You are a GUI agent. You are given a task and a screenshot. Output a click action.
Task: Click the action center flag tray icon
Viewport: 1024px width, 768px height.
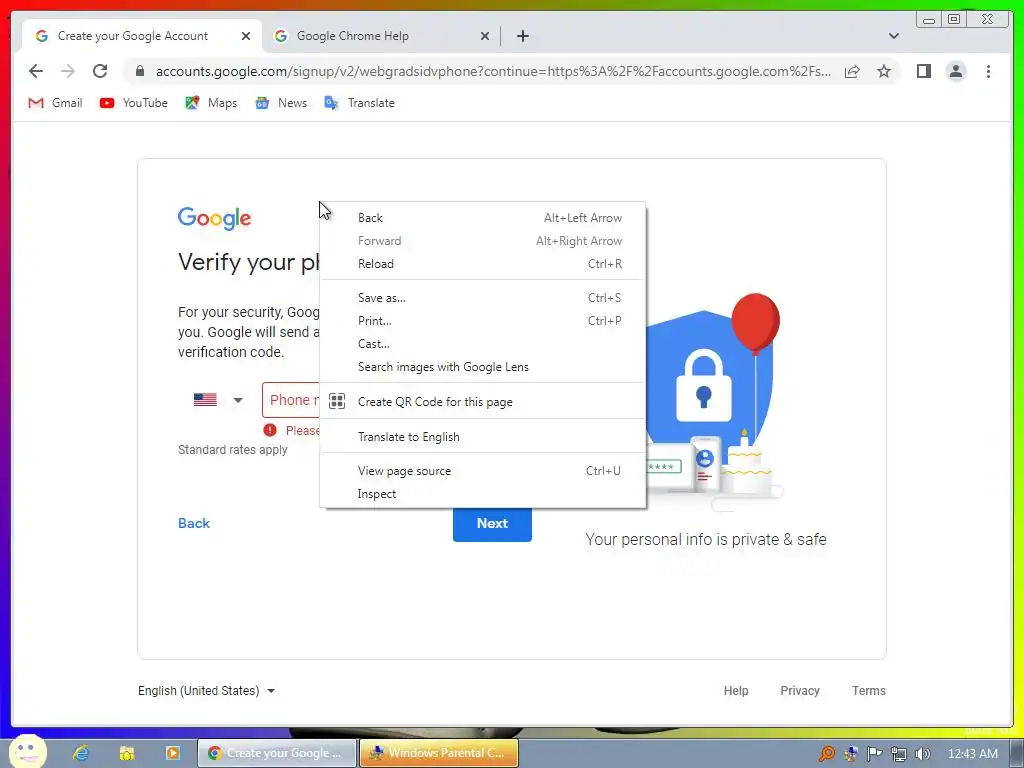pos(874,754)
